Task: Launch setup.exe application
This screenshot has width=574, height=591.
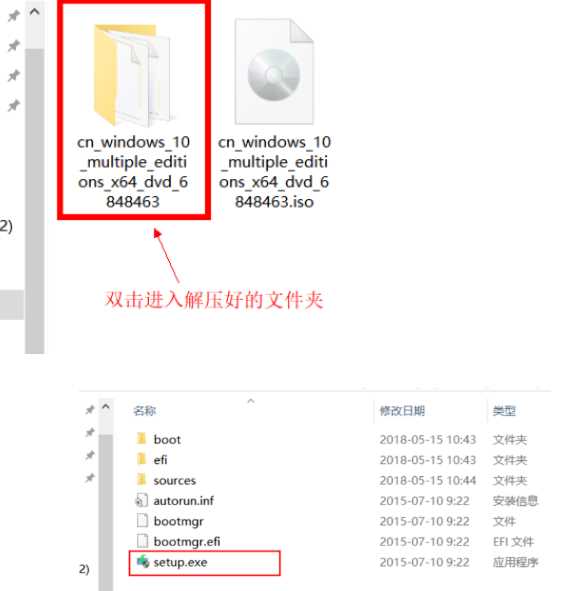Action: coord(204,563)
